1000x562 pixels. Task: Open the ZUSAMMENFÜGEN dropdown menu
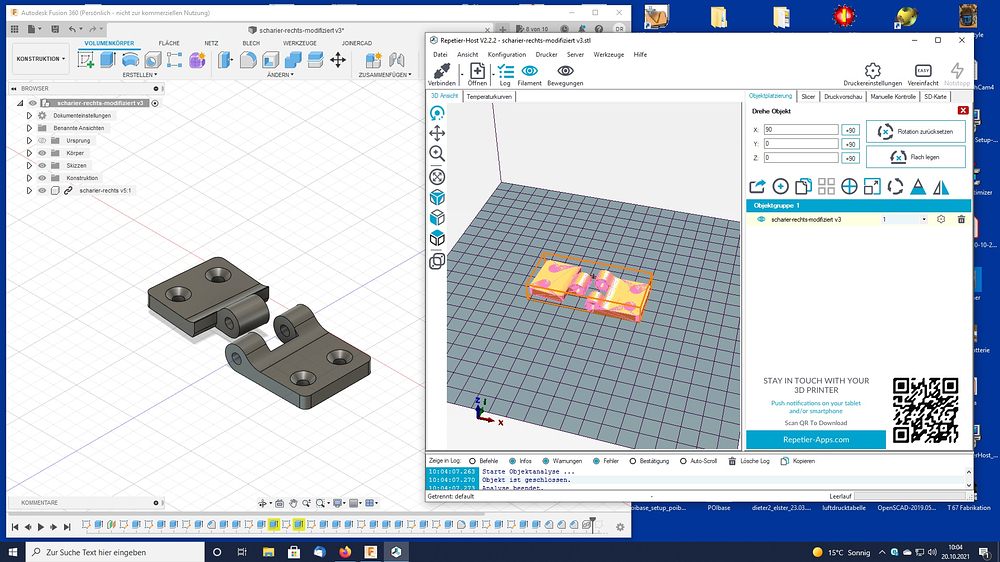coord(385,75)
